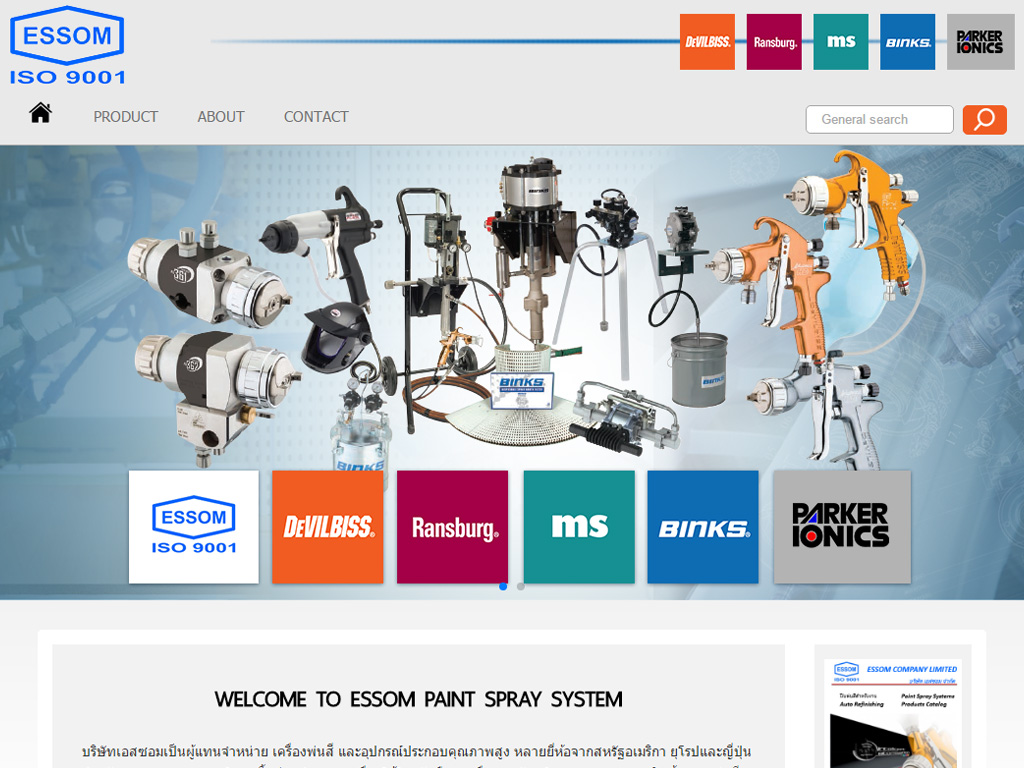The image size is (1024, 768).
Task: Focus the General search input field
Action: coord(880,120)
